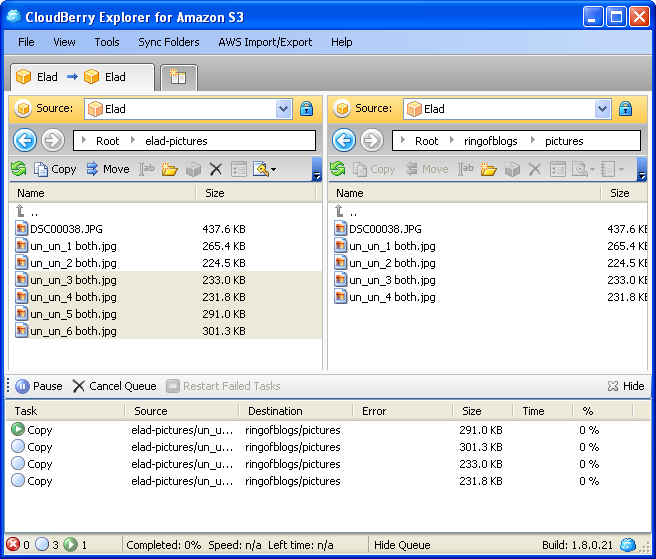Go back in right pane navigation
The height and width of the screenshot is (559, 656).
(343, 140)
